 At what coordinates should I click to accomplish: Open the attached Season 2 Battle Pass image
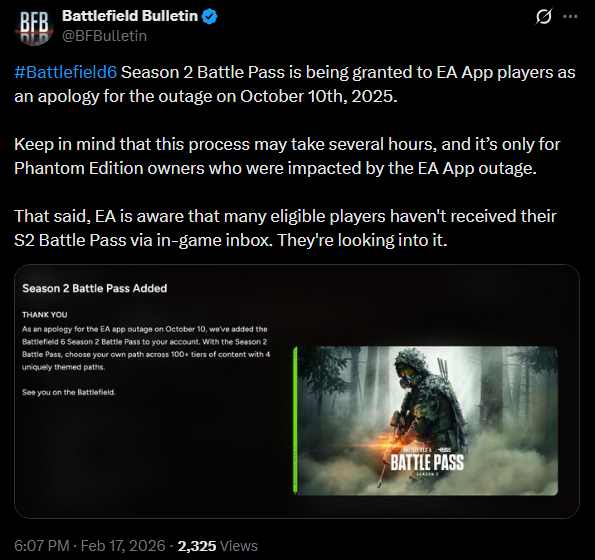297,391
